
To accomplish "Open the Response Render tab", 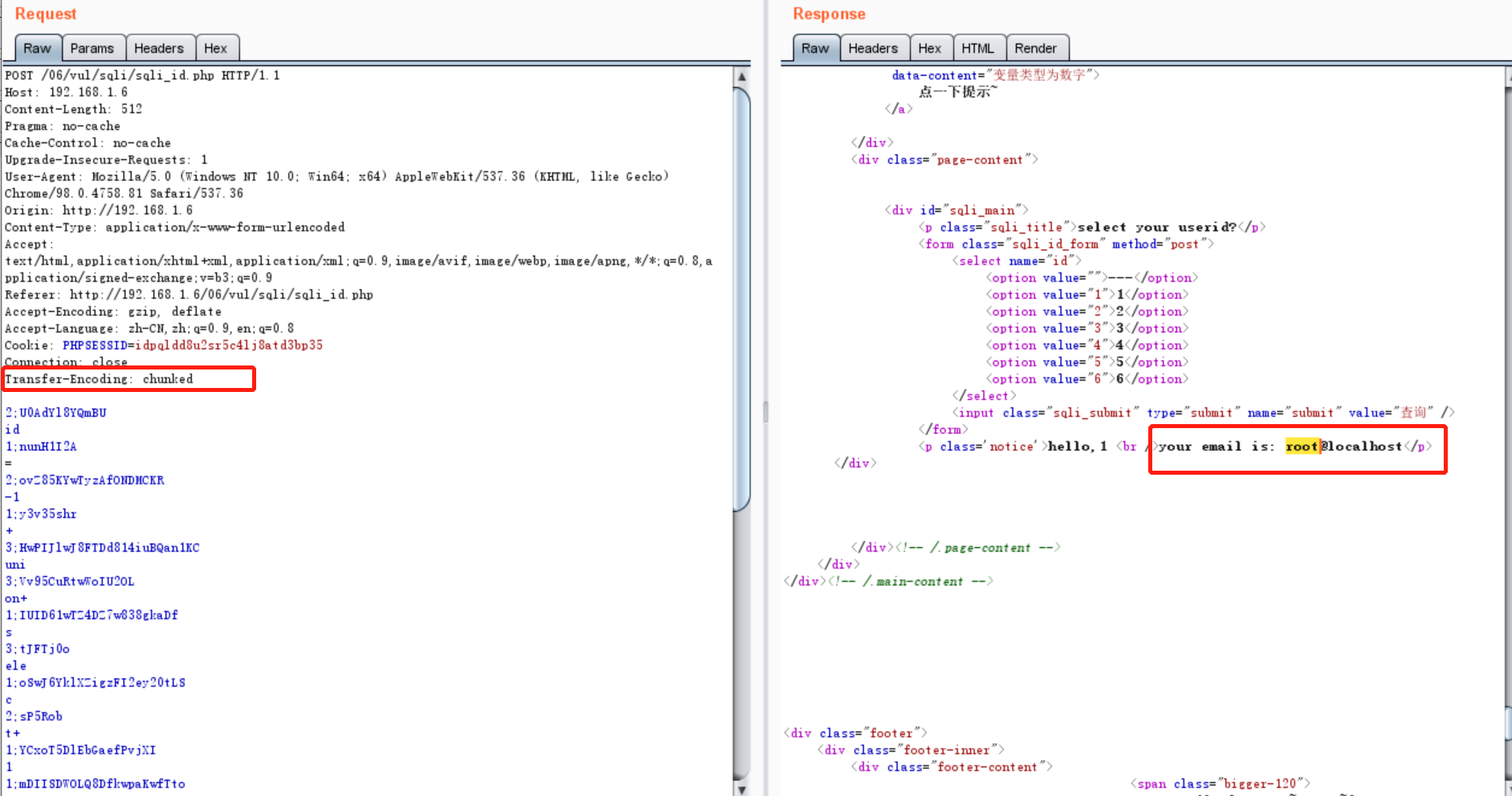I will pos(1036,48).
